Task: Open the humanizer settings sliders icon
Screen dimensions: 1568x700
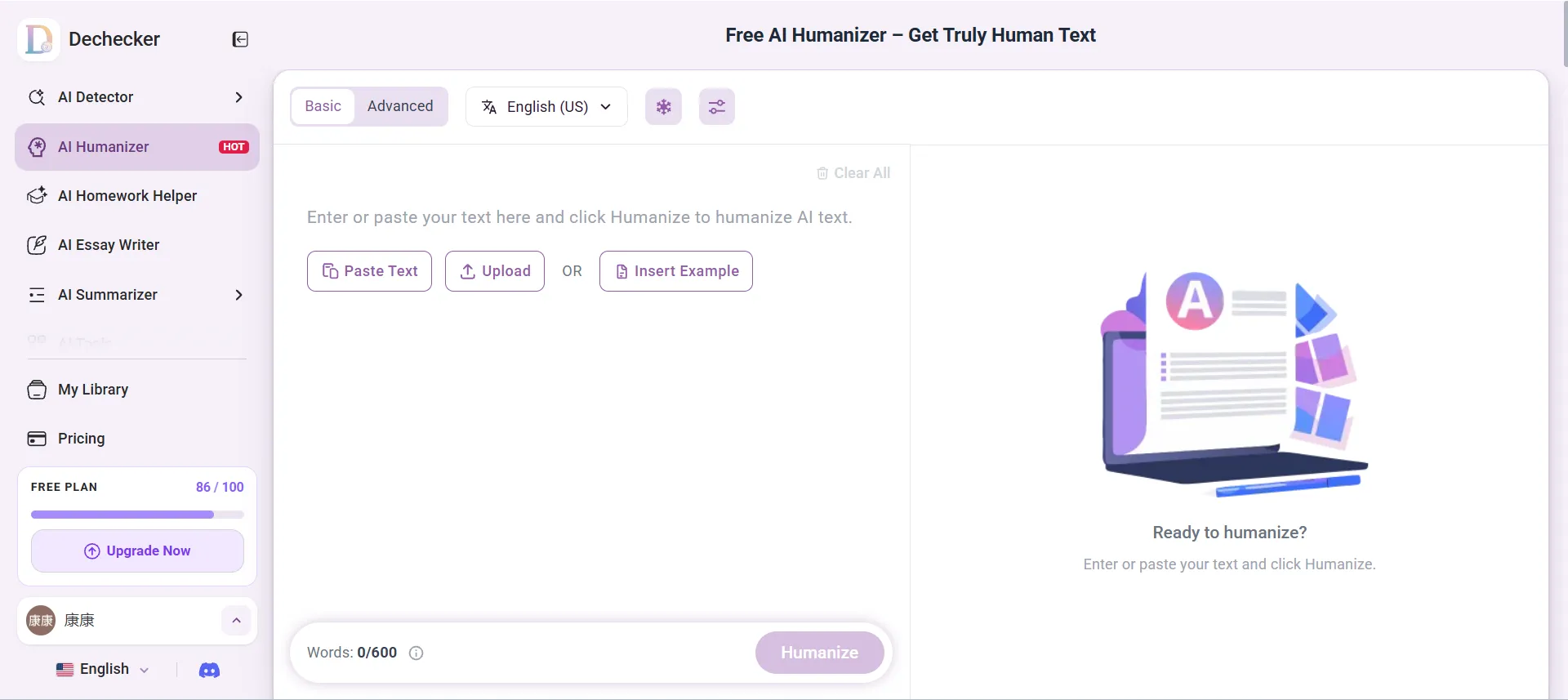Action: coord(717,107)
